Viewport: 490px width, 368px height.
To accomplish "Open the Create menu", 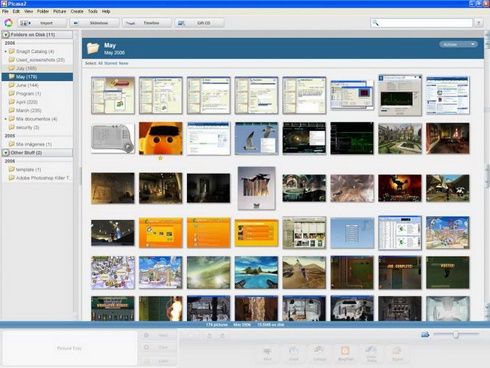I will [77, 11].
